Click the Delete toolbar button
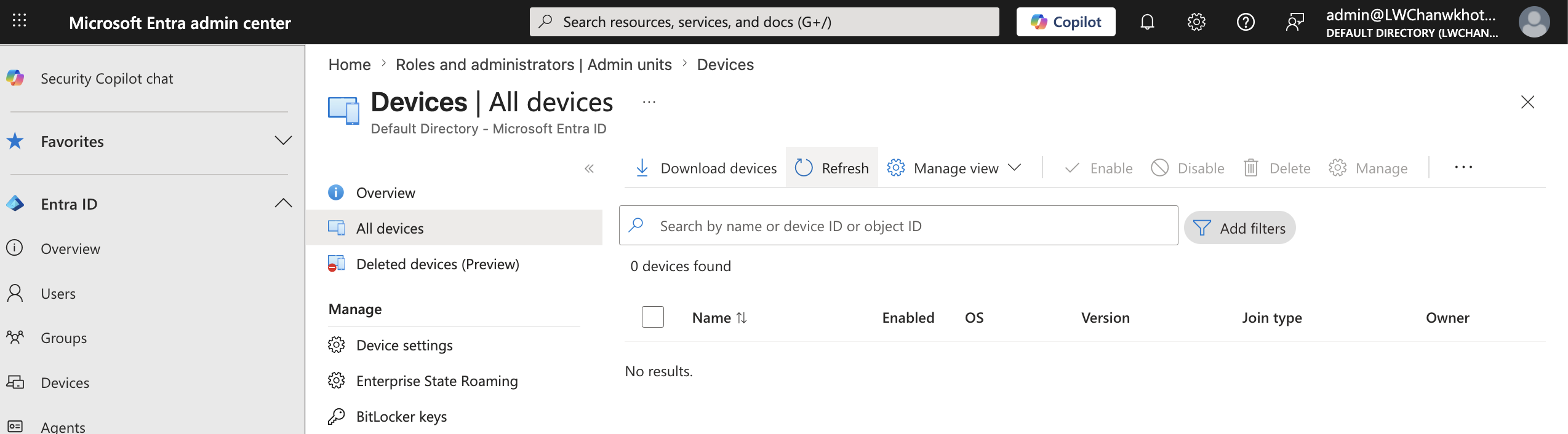 (x=1277, y=168)
